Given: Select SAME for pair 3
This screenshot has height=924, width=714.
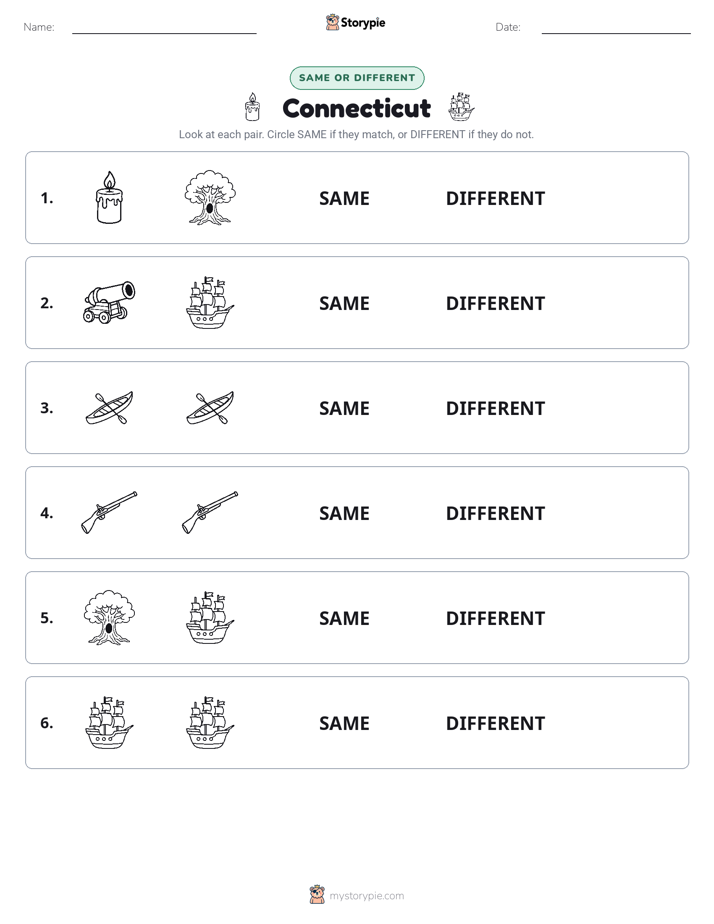Looking at the screenshot, I should (344, 408).
